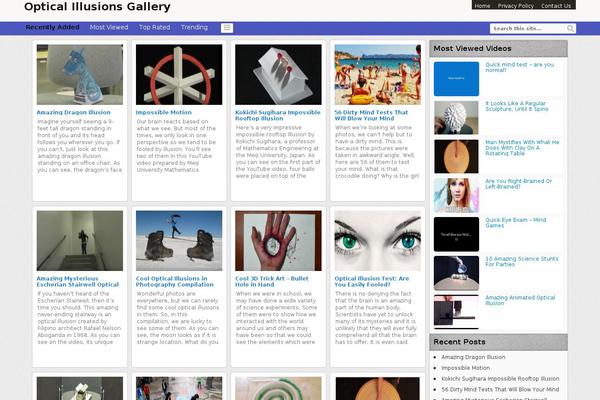The image size is (600, 400).
Task: Click the white spiky sculpture video thumbnail
Action: click(456, 118)
